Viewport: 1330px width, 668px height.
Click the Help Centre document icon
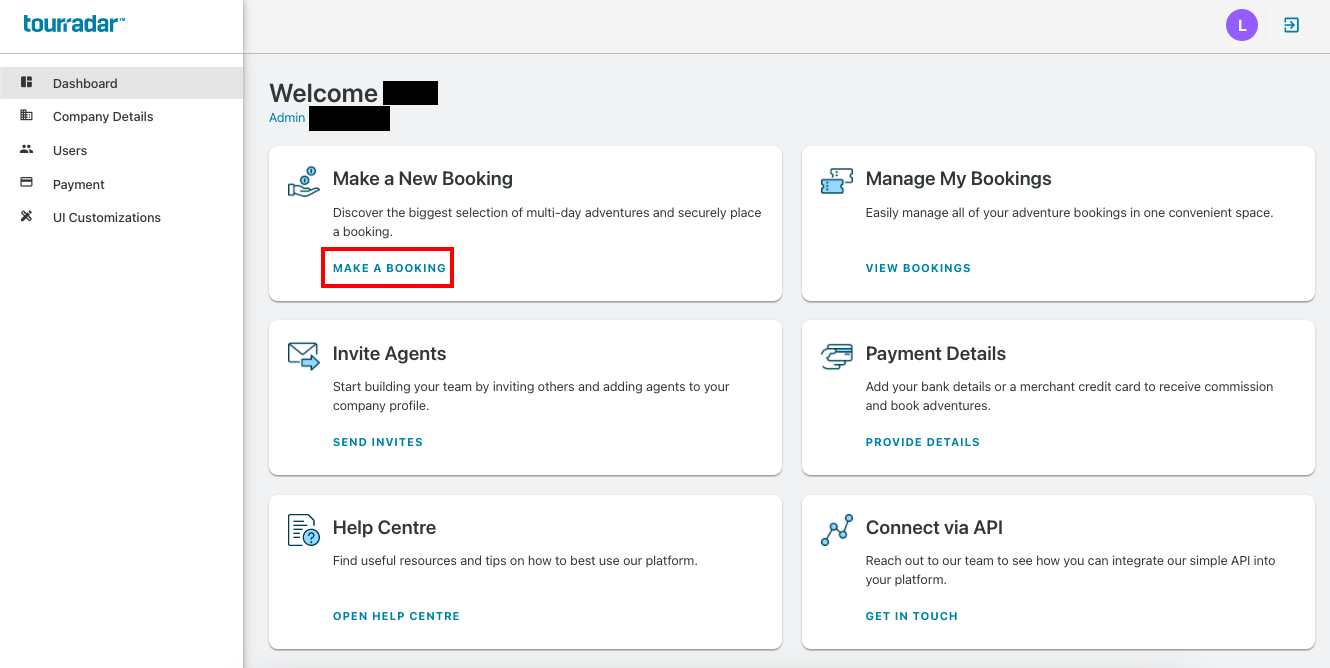(x=303, y=530)
